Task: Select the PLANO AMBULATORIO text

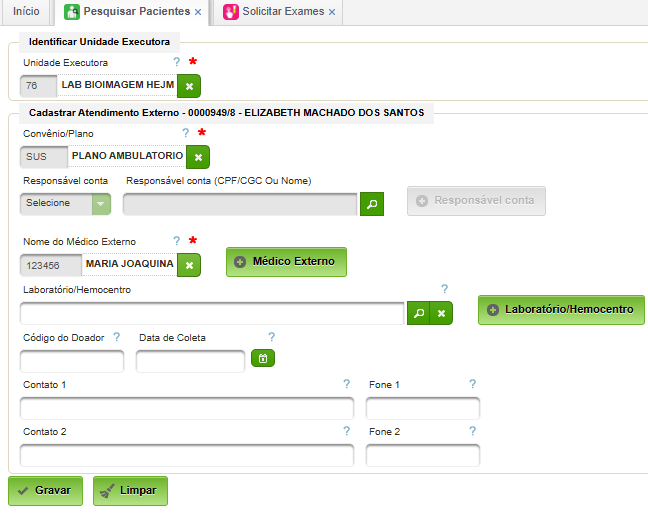Action: coord(127,156)
